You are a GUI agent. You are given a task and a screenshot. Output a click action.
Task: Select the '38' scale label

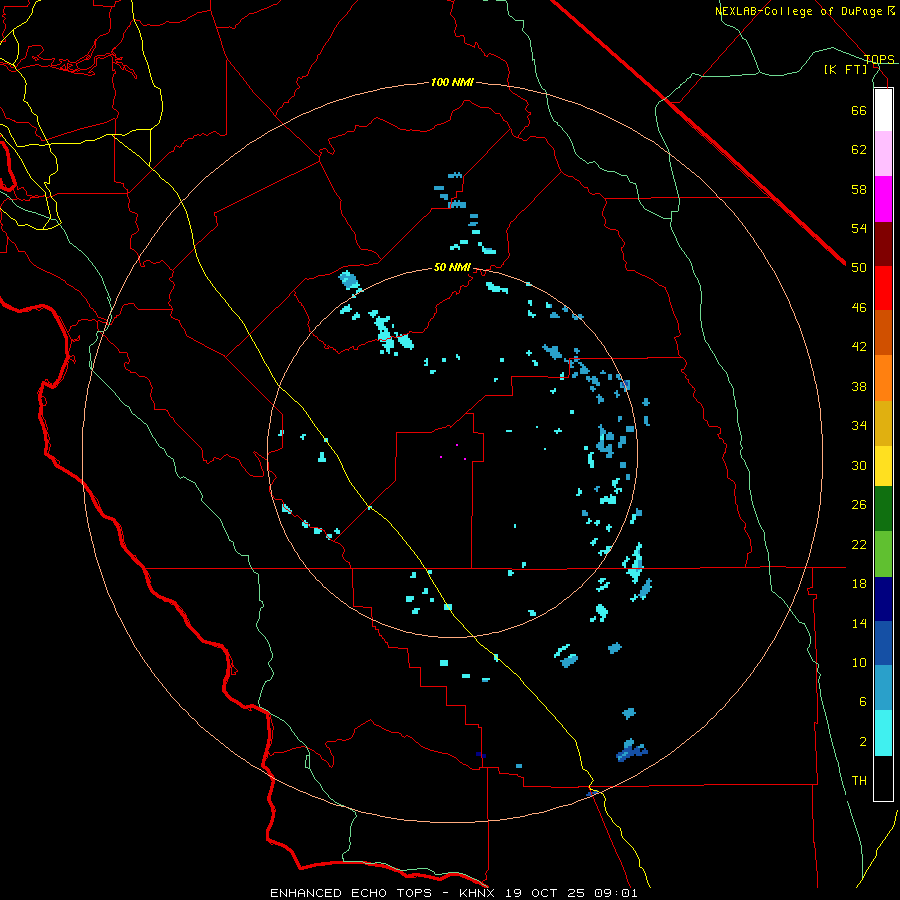coord(859,386)
